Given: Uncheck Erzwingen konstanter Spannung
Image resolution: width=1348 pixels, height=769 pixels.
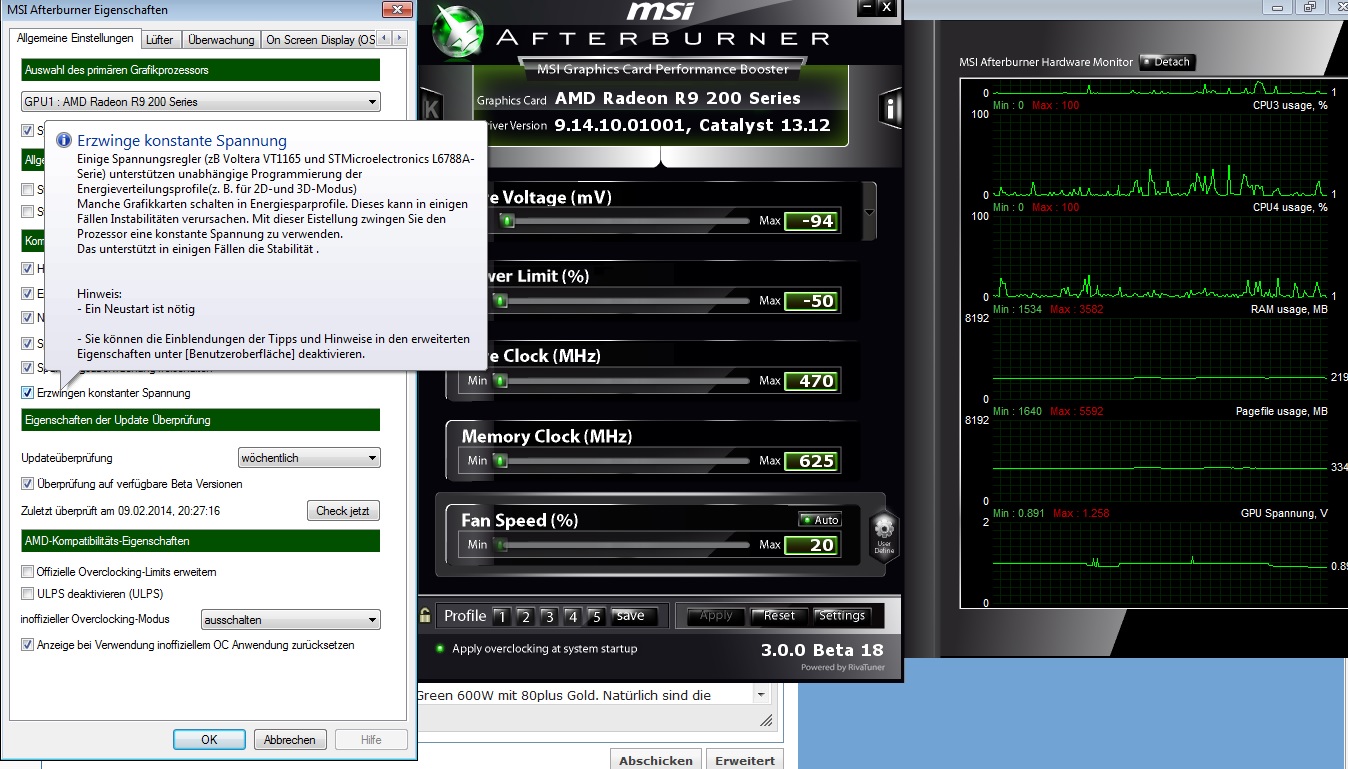Looking at the screenshot, I should (27, 393).
